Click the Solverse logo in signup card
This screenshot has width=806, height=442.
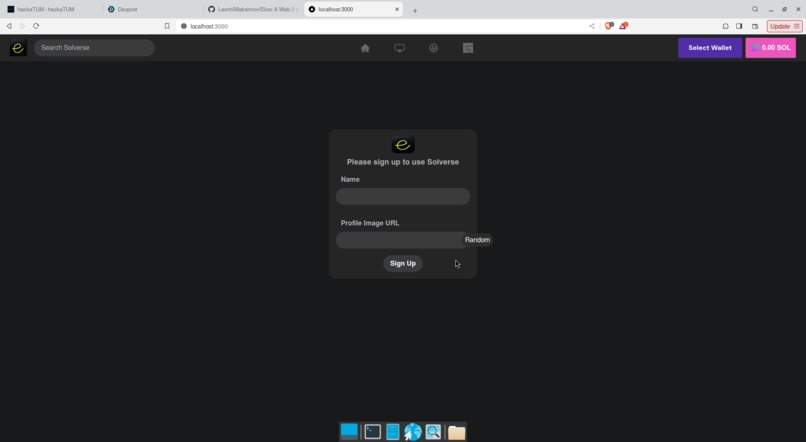coord(402,145)
